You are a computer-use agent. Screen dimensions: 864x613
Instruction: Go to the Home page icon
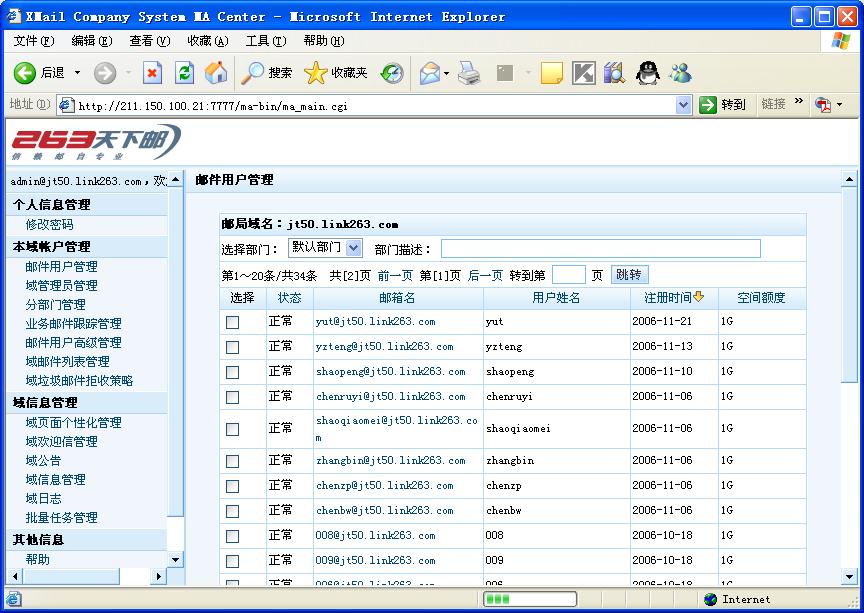tap(216, 73)
